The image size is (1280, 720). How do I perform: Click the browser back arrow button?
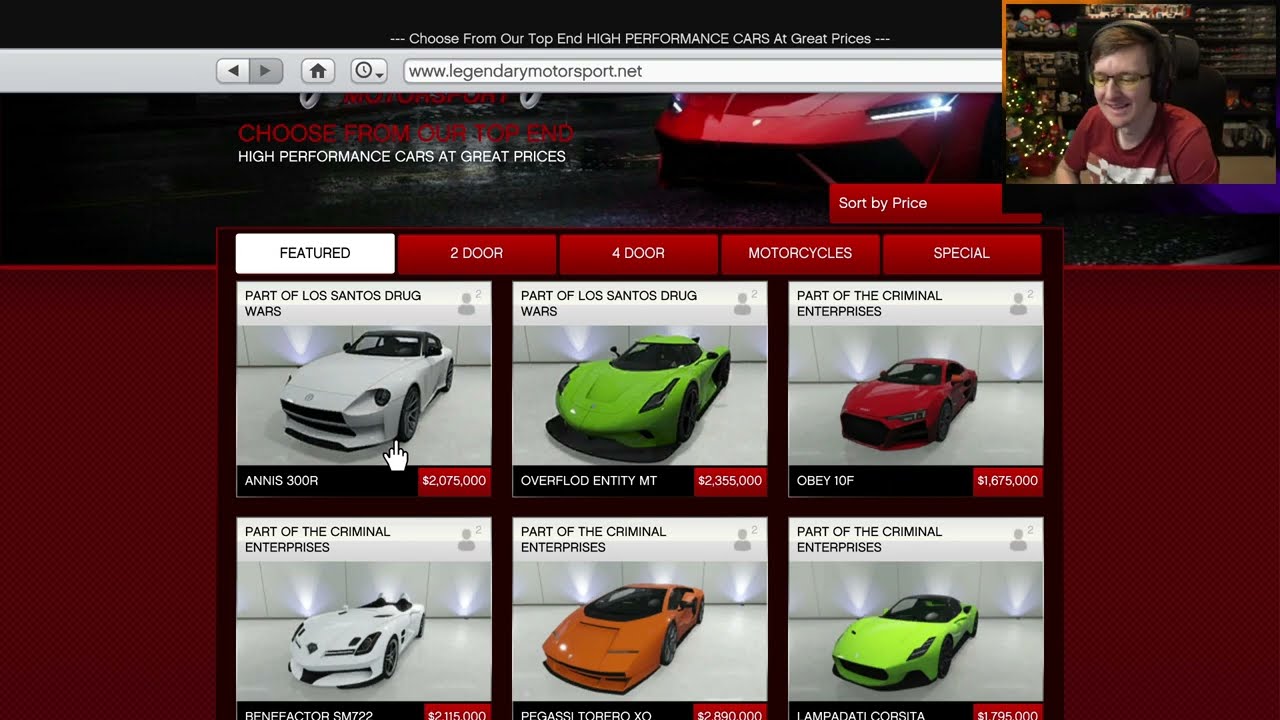click(x=233, y=71)
